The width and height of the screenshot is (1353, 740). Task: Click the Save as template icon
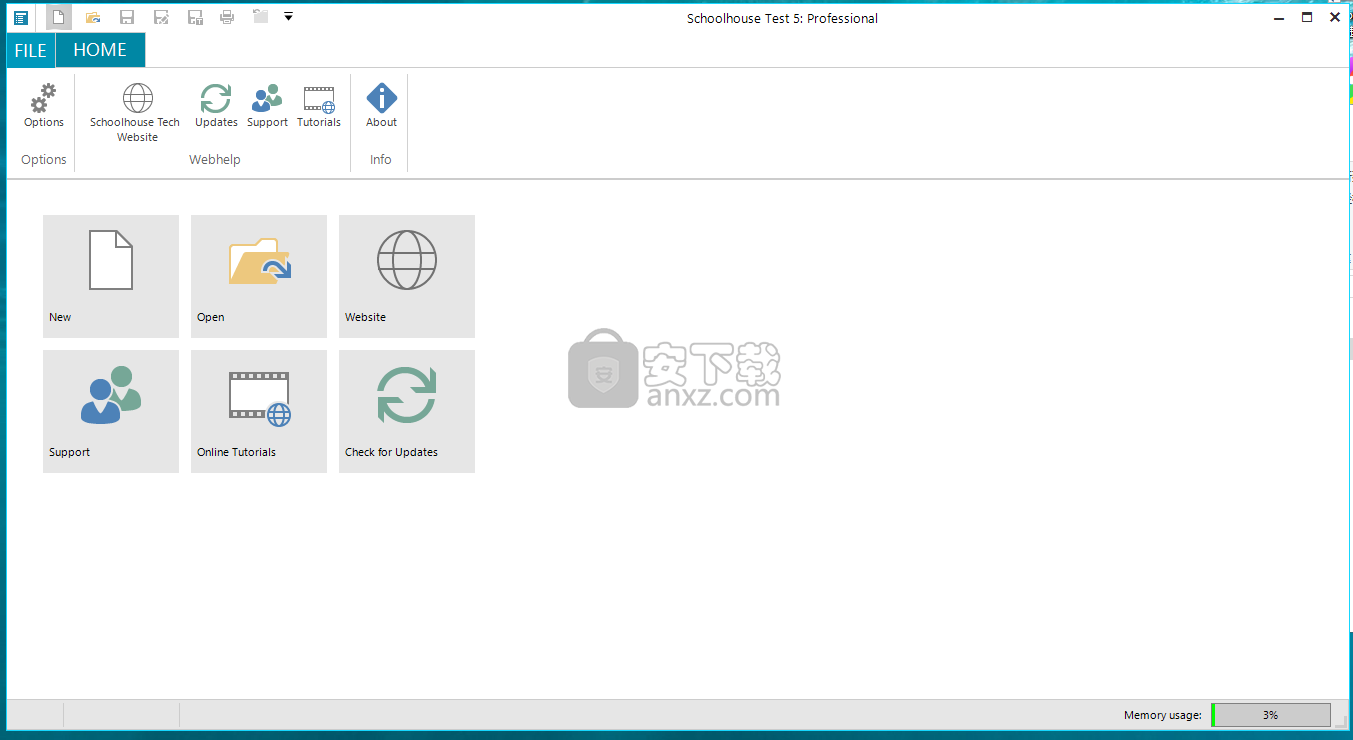click(195, 17)
